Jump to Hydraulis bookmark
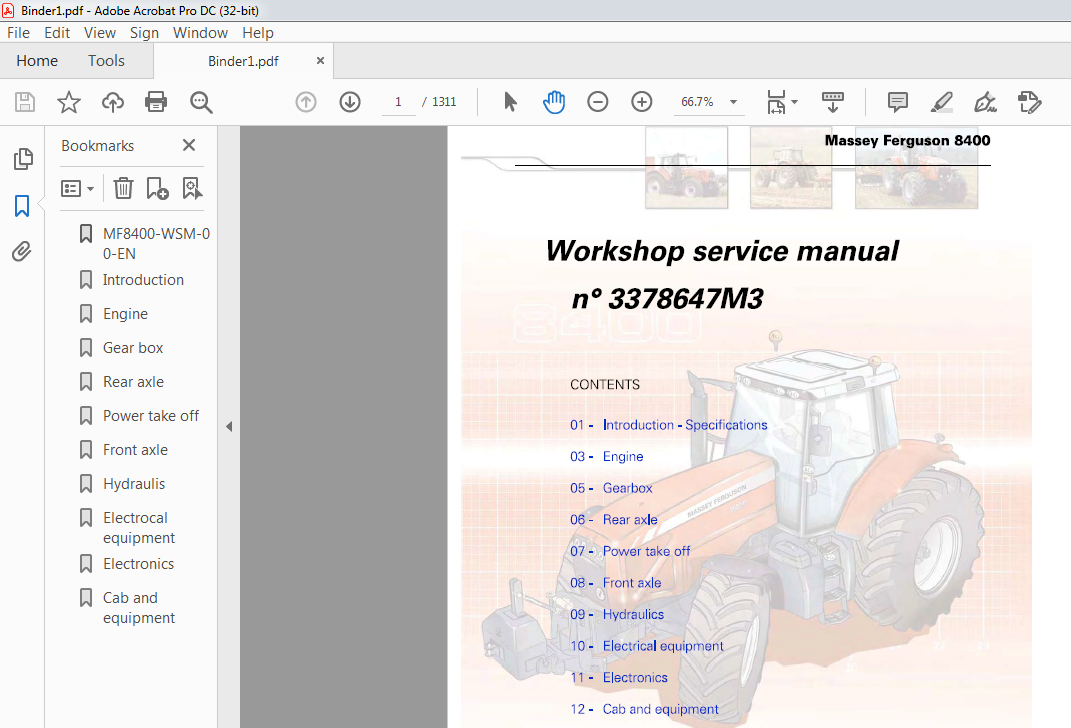The width and height of the screenshot is (1071, 728). 134,484
